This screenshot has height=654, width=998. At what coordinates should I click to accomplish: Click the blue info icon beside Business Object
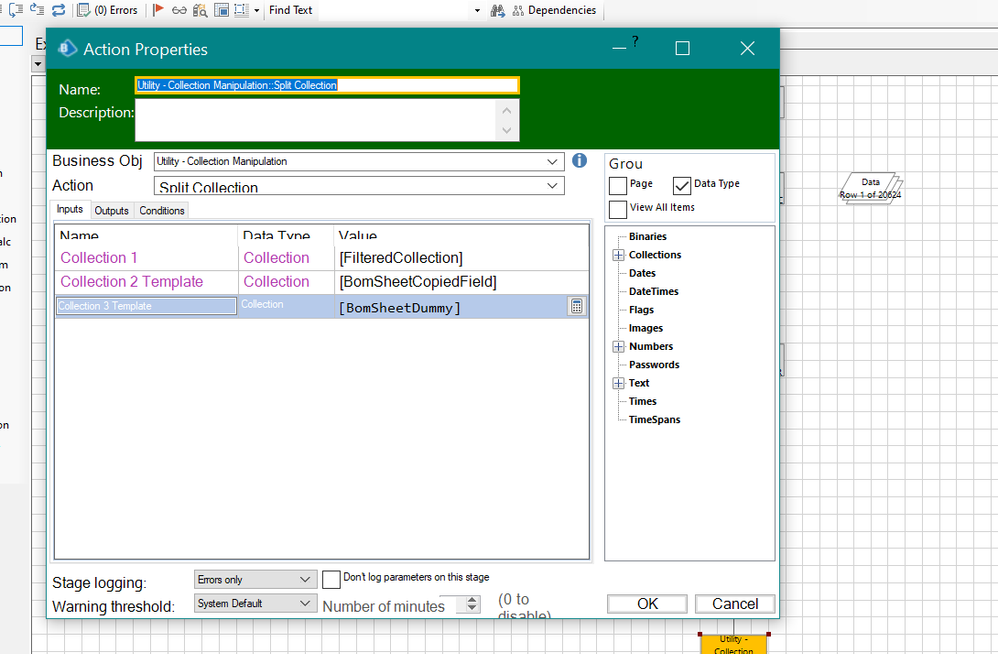pyautogui.click(x=579, y=161)
